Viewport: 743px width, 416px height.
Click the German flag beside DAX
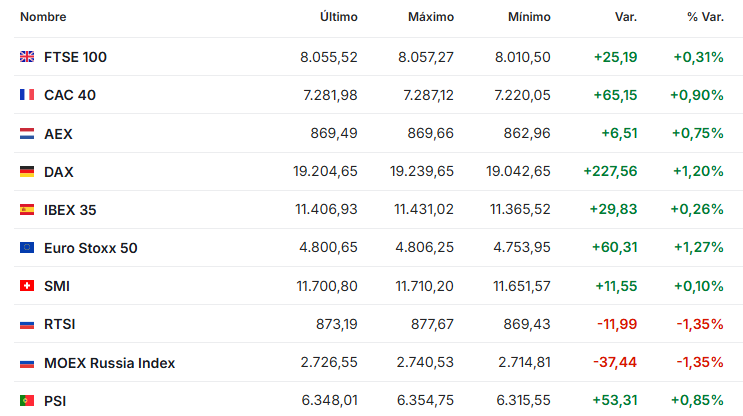(x=27, y=172)
